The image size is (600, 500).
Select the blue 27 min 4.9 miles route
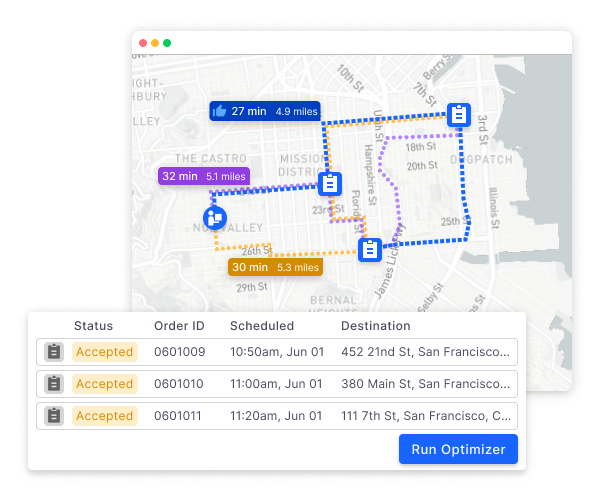click(x=265, y=111)
